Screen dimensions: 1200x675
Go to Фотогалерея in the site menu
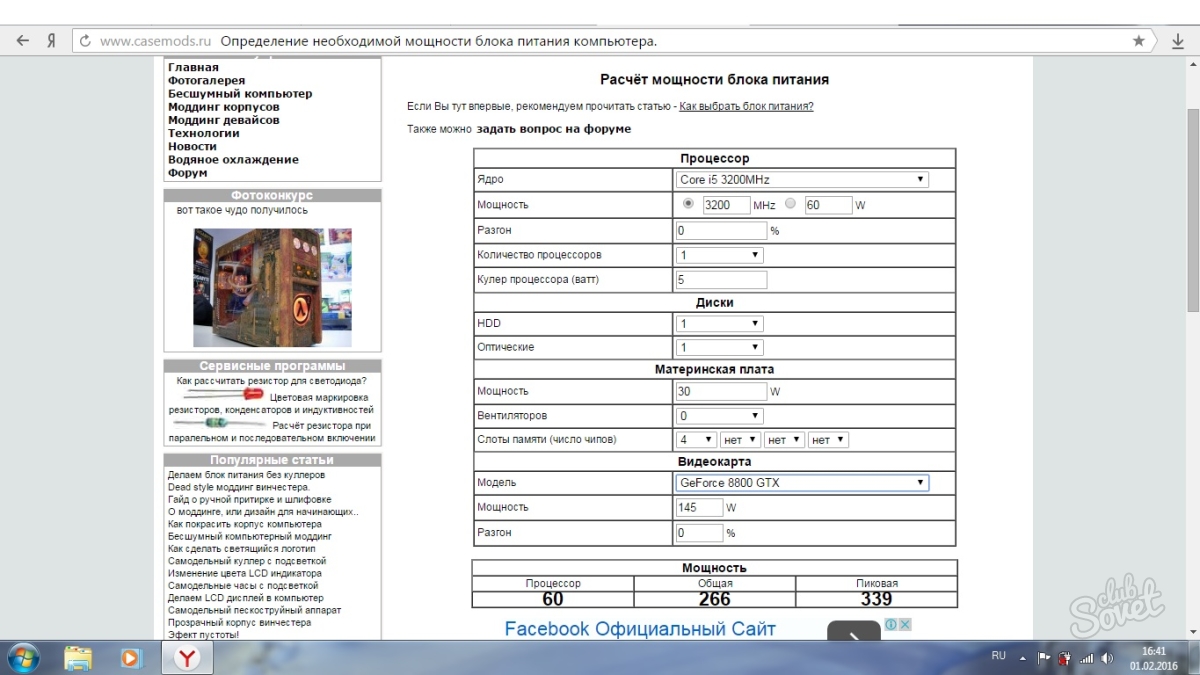[206, 81]
